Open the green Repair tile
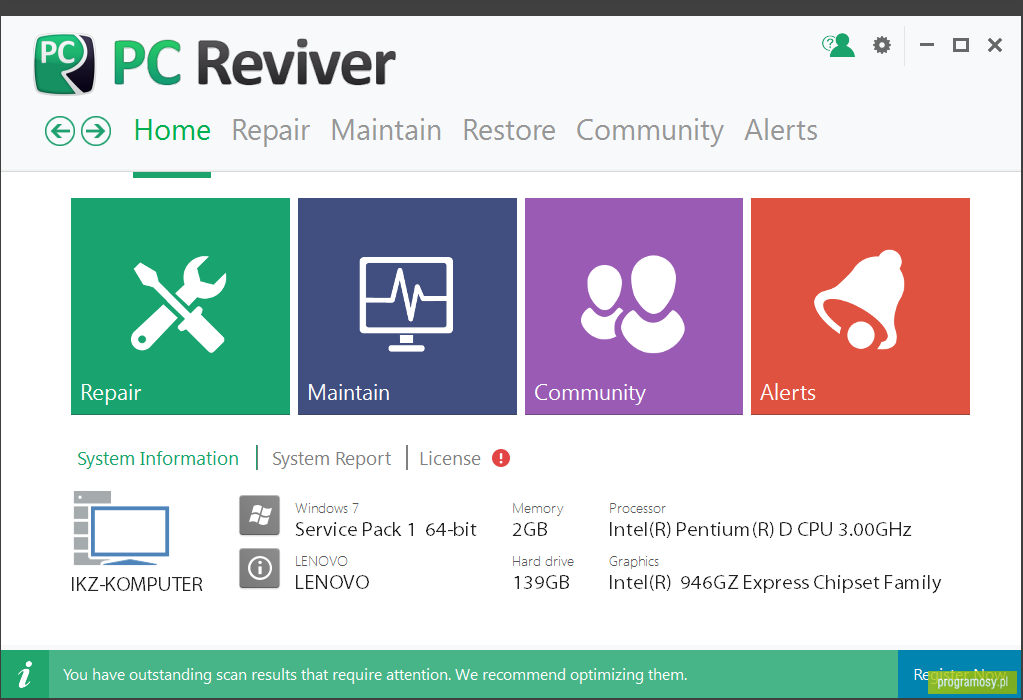Viewport: 1023px width, 700px height. pos(180,306)
